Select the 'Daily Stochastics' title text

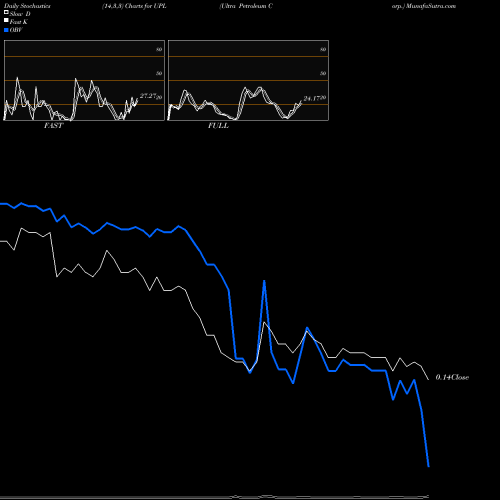point(27,6)
